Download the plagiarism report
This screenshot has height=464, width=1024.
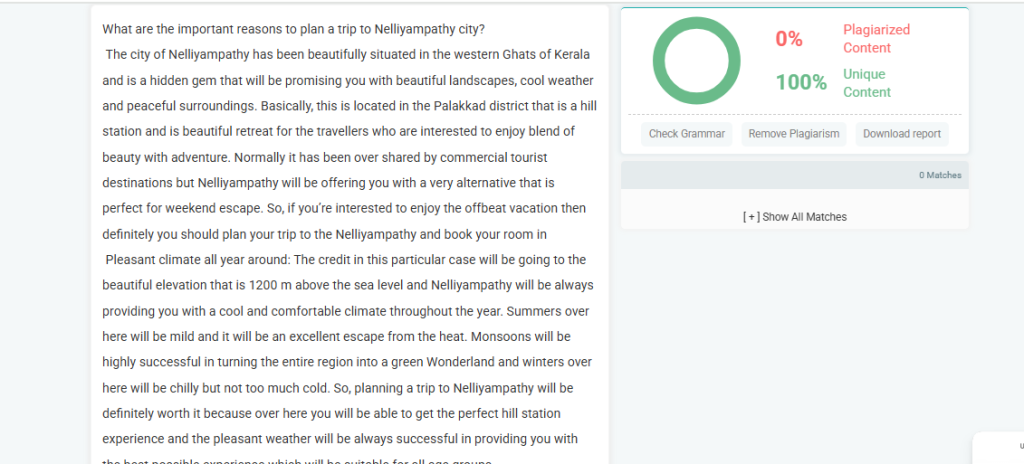[x=902, y=134]
